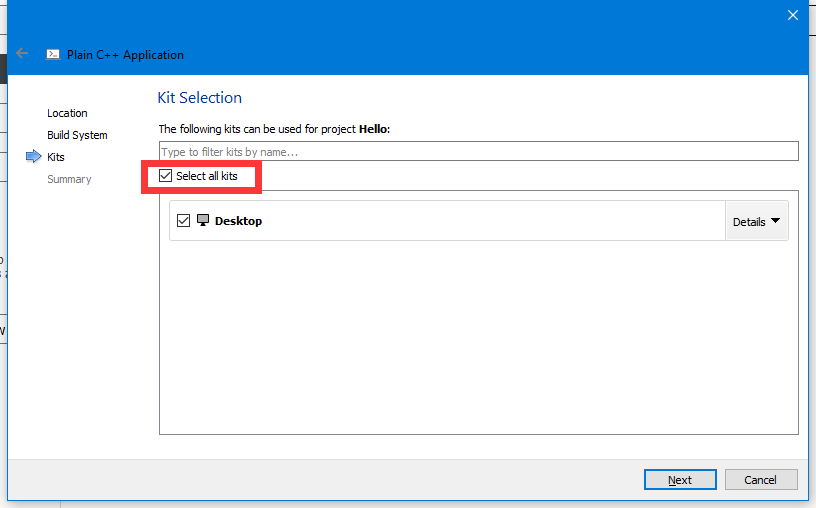Select the Location step in the sidebar
This screenshot has height=508, width=816.
tap(67, 113)
